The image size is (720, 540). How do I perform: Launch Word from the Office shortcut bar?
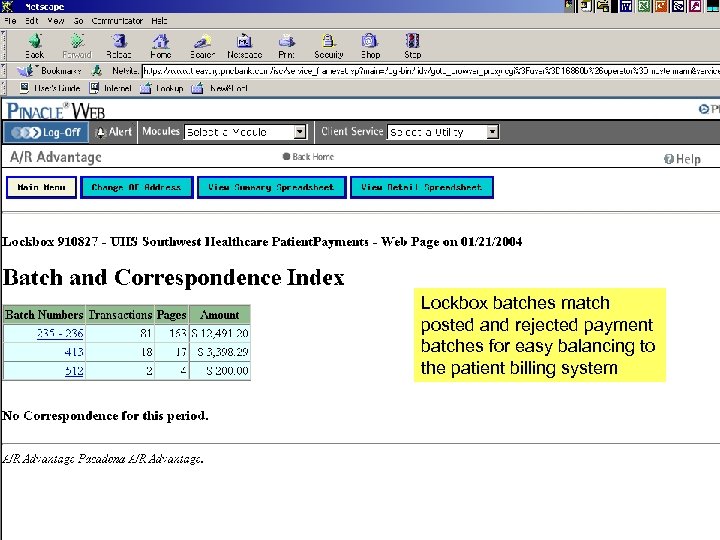point(626,6)
